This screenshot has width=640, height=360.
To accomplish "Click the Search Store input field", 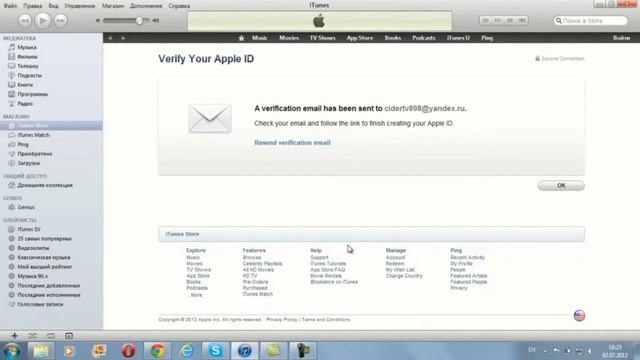I will pyautogui.click(x=591, y=20).
